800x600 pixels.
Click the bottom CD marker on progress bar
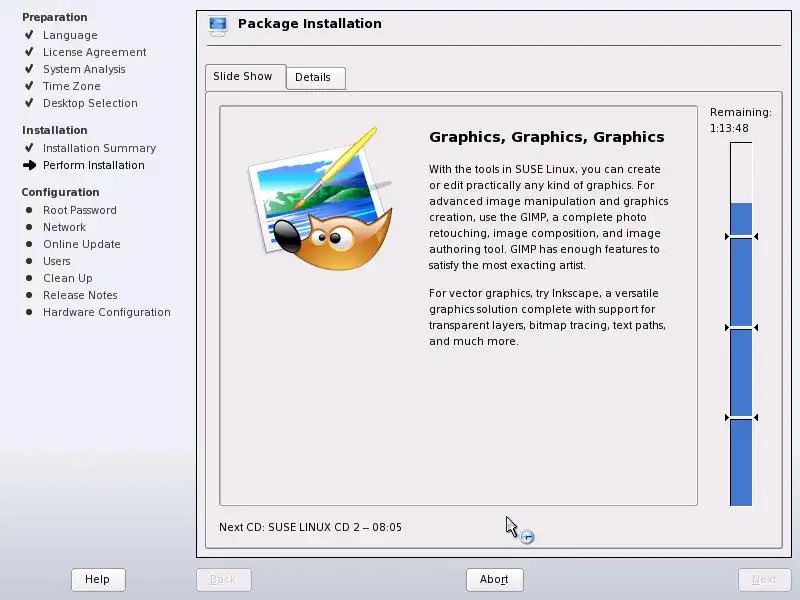(741, 418)
